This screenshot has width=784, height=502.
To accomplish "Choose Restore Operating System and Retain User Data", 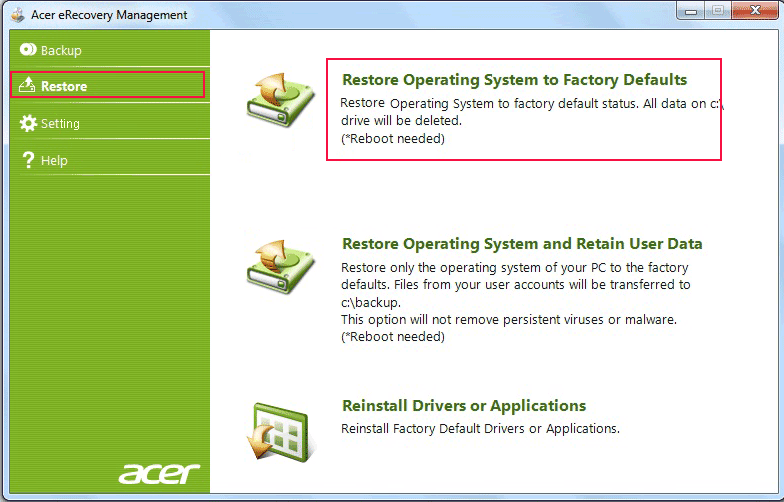I will click(x=522, y=244).
